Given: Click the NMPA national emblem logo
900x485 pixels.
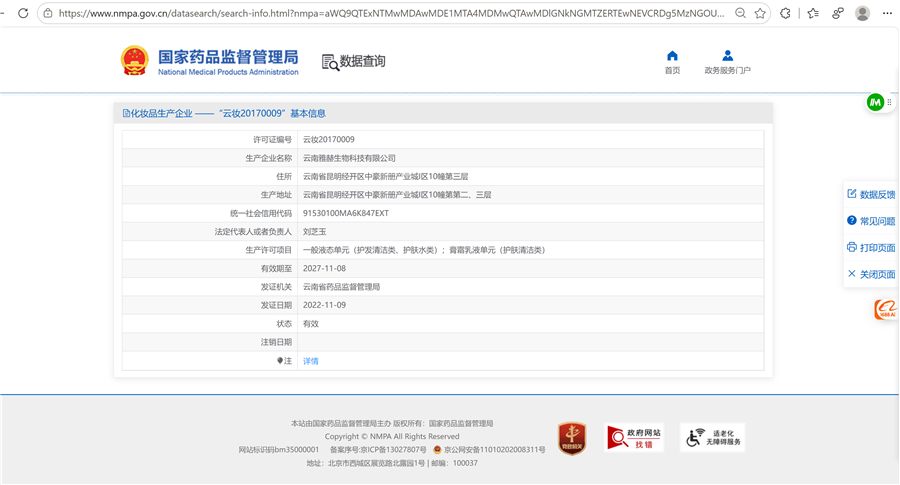Looking at the screenshot, I should [x=135, y=61].
